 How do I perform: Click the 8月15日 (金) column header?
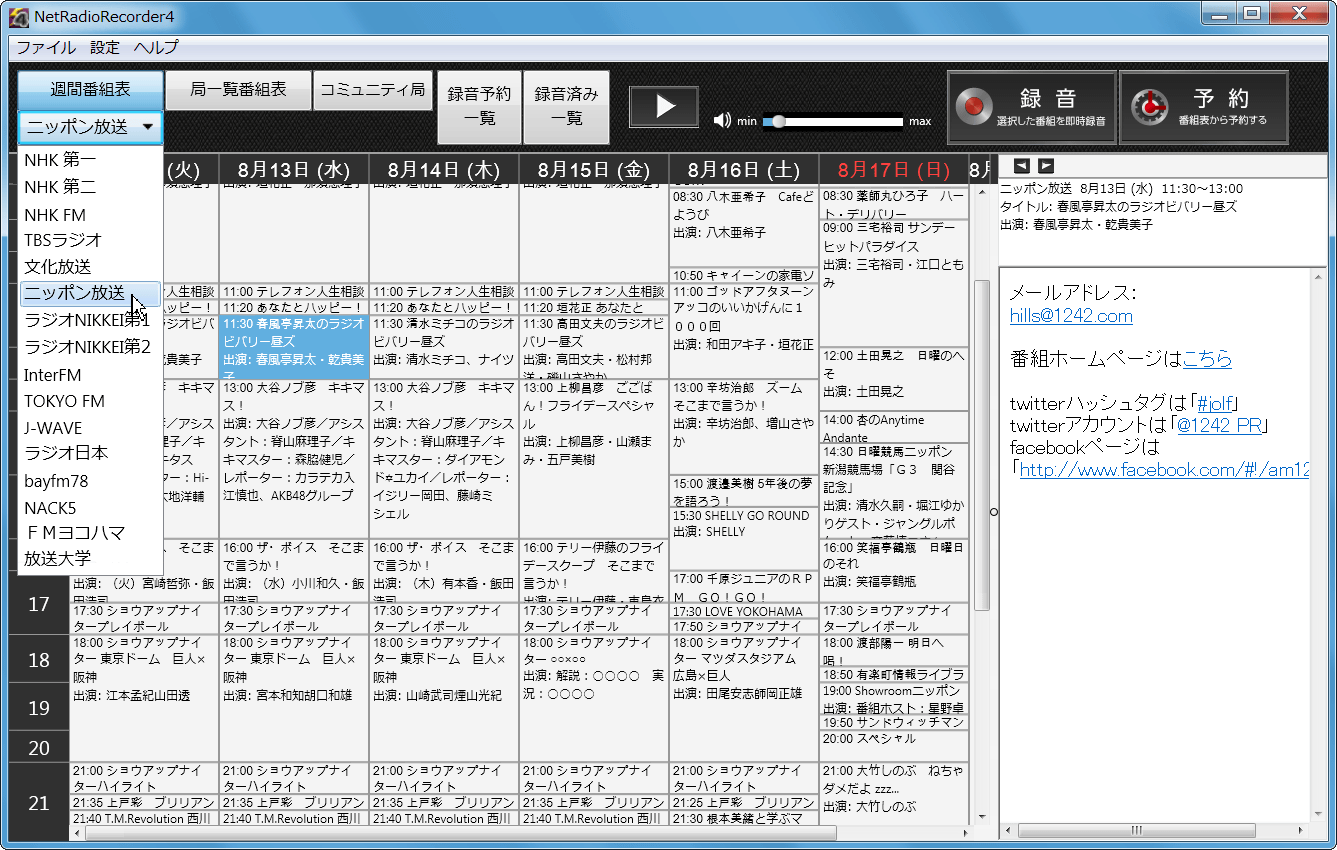594,169
